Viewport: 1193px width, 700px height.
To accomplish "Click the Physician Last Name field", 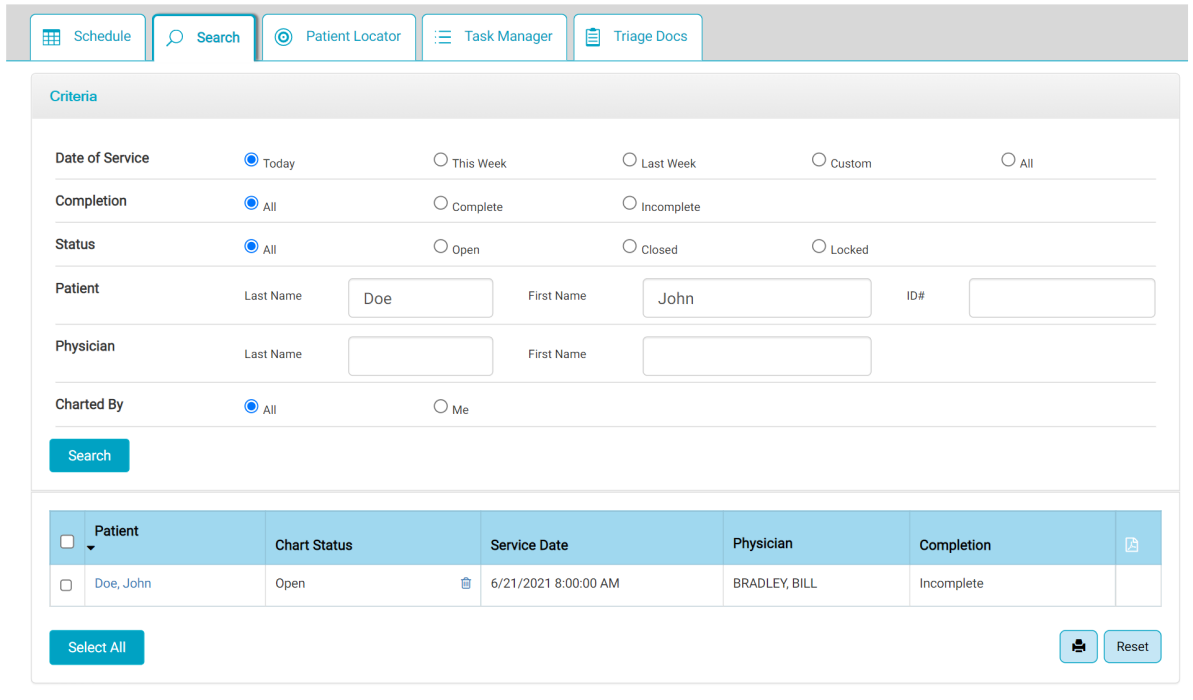I will click(x=420, y=356).
